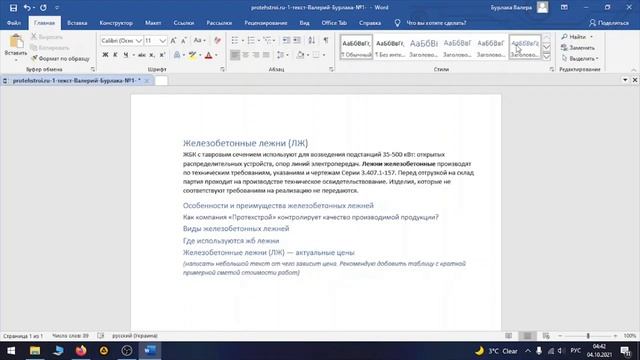Click the numbered list icon

tap(251, 40)
